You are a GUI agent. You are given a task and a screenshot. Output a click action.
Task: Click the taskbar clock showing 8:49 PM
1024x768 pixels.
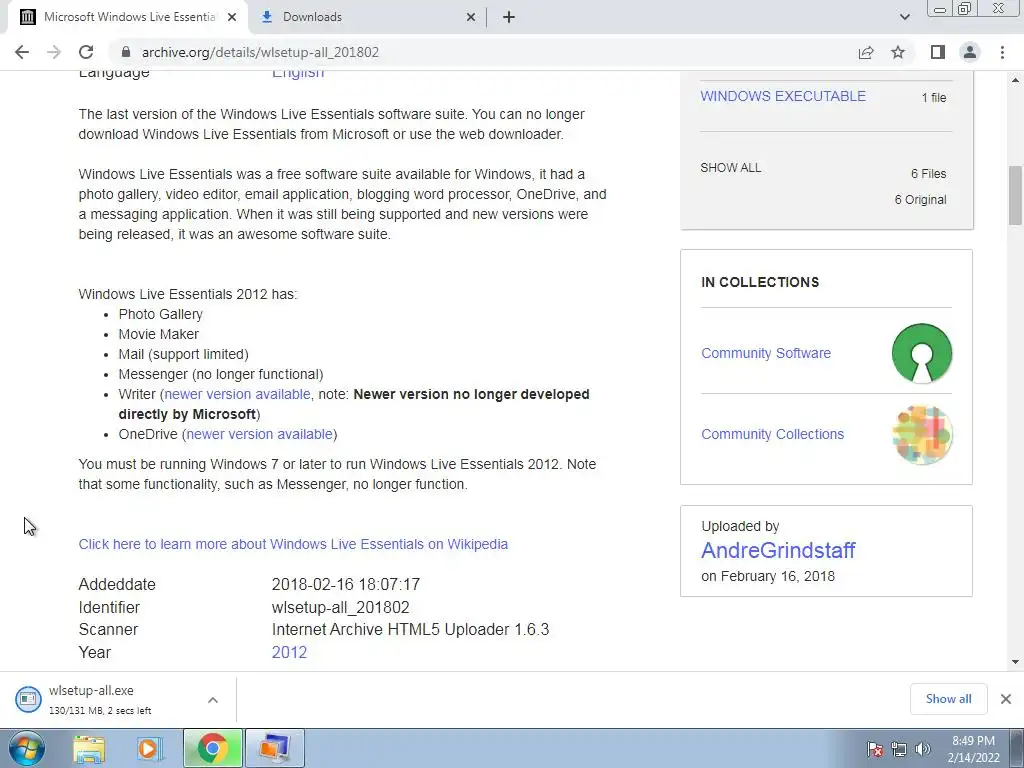[x=973, y=749]
